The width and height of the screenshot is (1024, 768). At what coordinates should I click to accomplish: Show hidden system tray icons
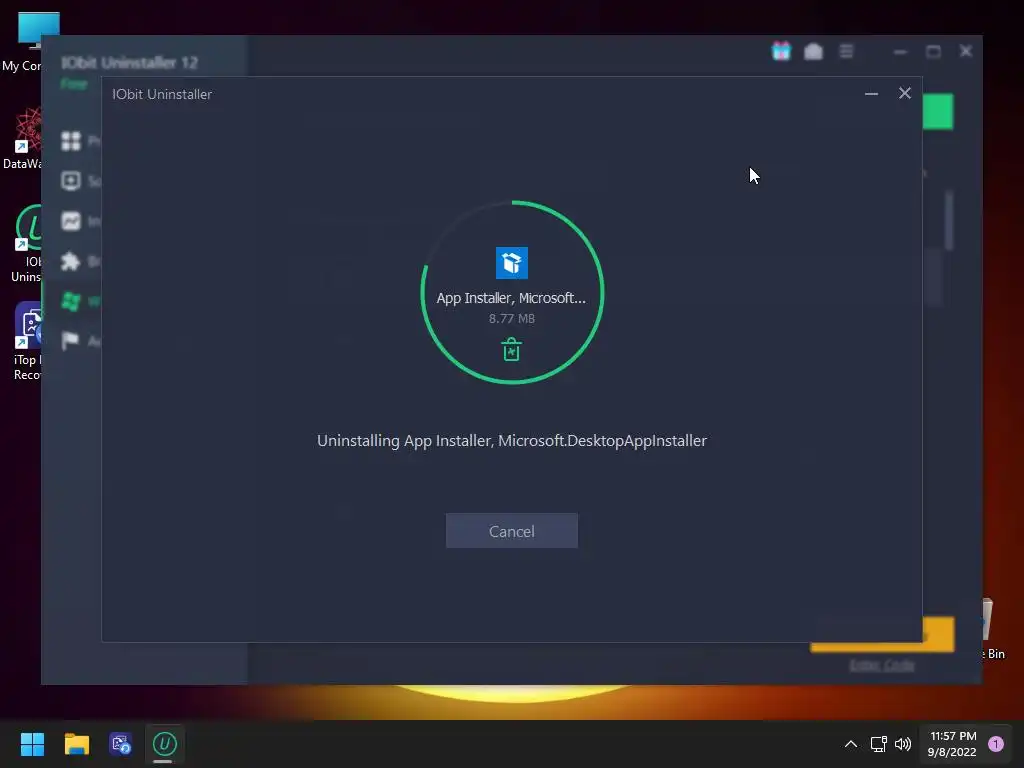(851, 744)
